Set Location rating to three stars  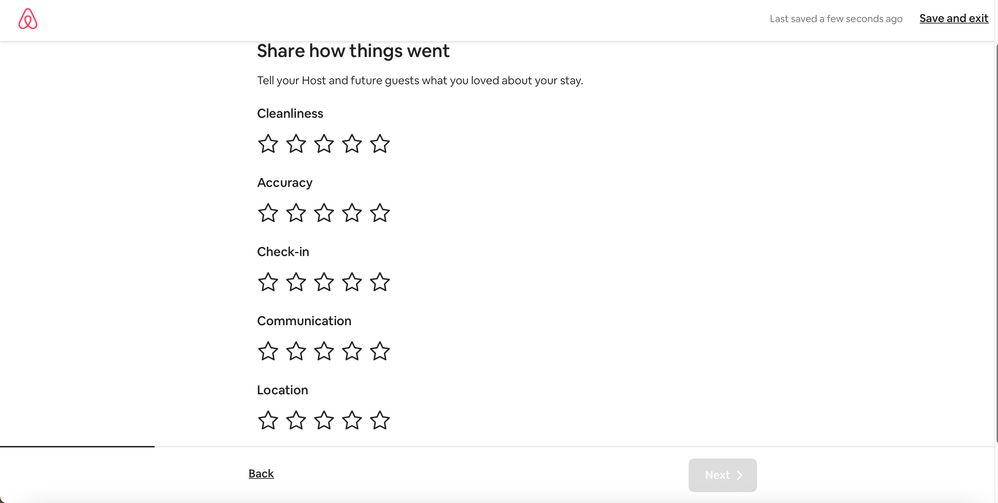click(324, 420)
